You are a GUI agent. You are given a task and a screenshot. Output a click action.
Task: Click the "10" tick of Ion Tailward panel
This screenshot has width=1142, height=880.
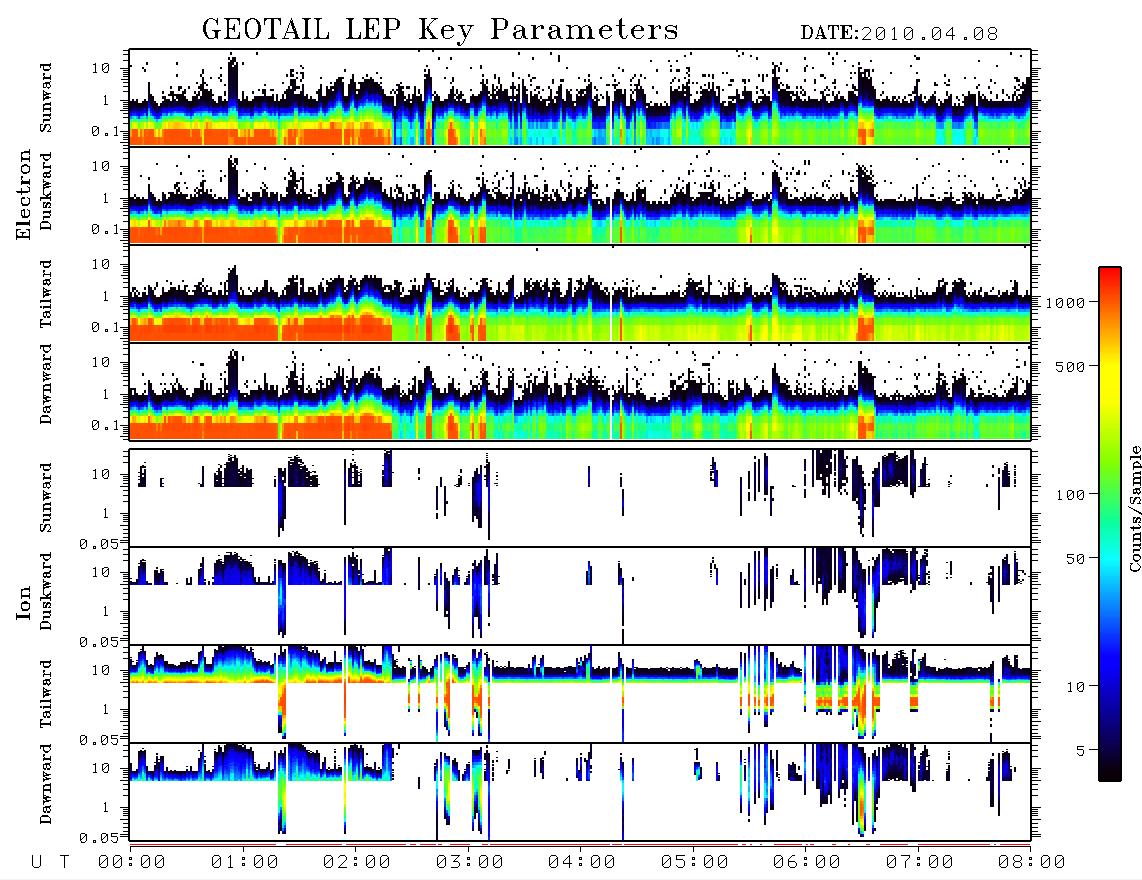[101, 670]
